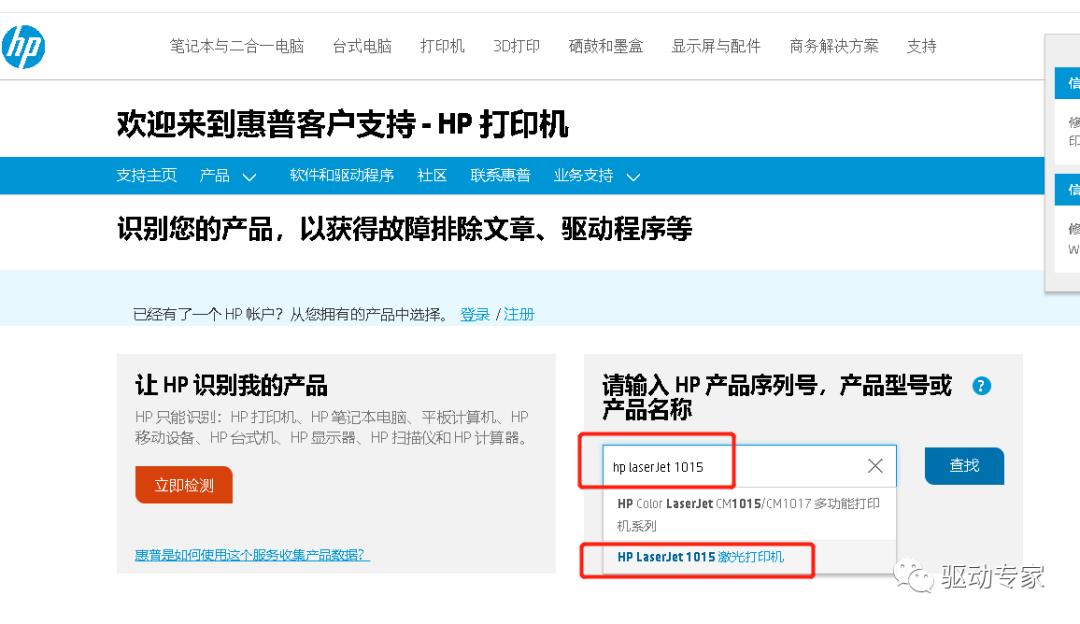Click the 登录 link
The height and width of the screenshot is (624, 1080).
coord(474,313)
